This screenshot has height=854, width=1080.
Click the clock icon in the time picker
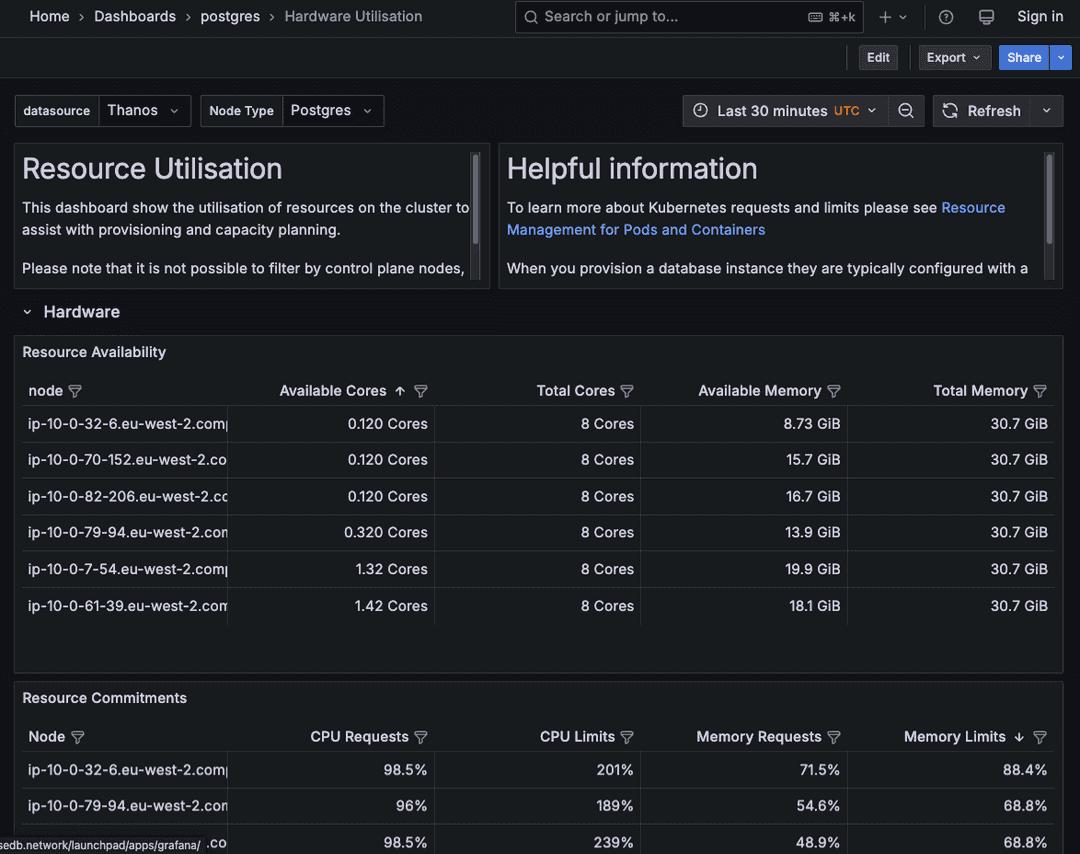point(701,110)
